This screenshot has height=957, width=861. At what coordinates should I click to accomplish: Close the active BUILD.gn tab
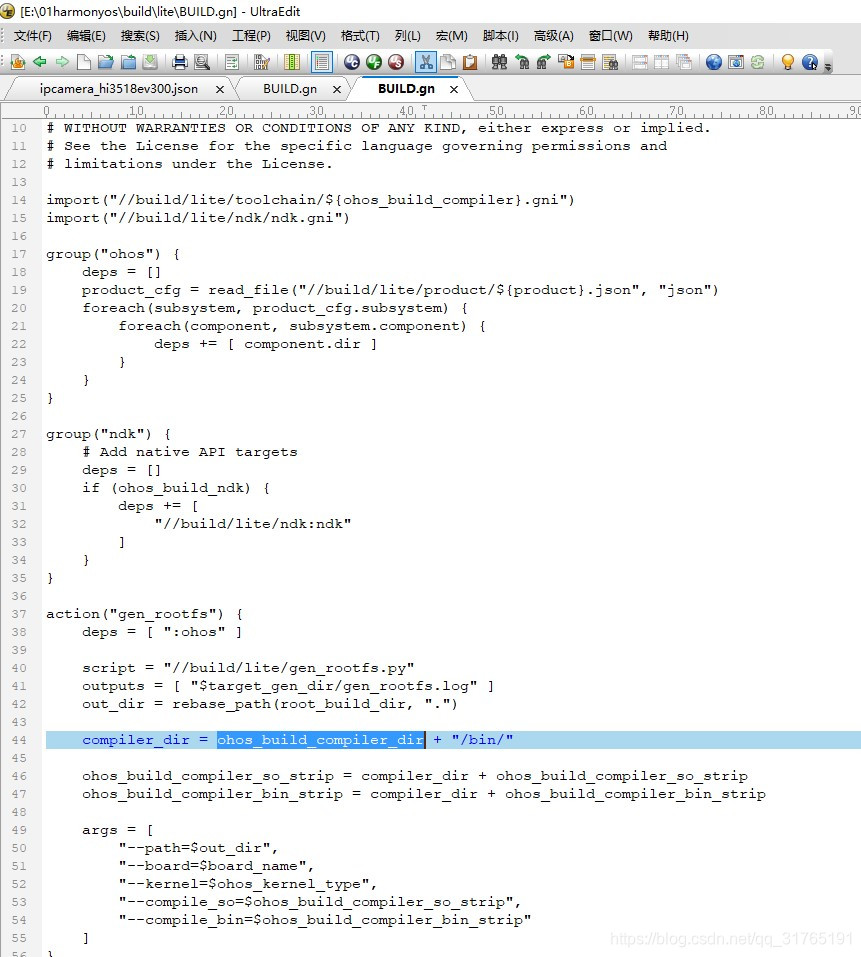click(x=454, y=90)
